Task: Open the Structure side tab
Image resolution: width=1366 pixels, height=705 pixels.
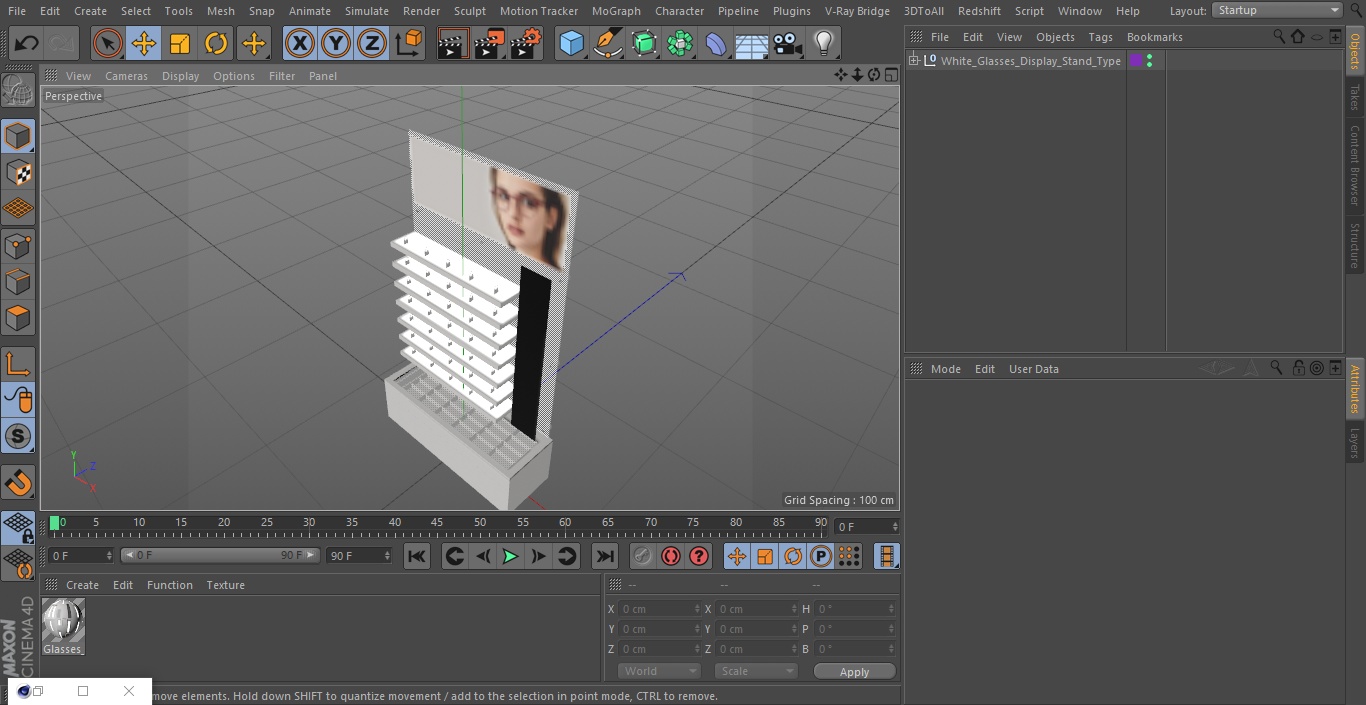Action: [x=1355, y=245]
